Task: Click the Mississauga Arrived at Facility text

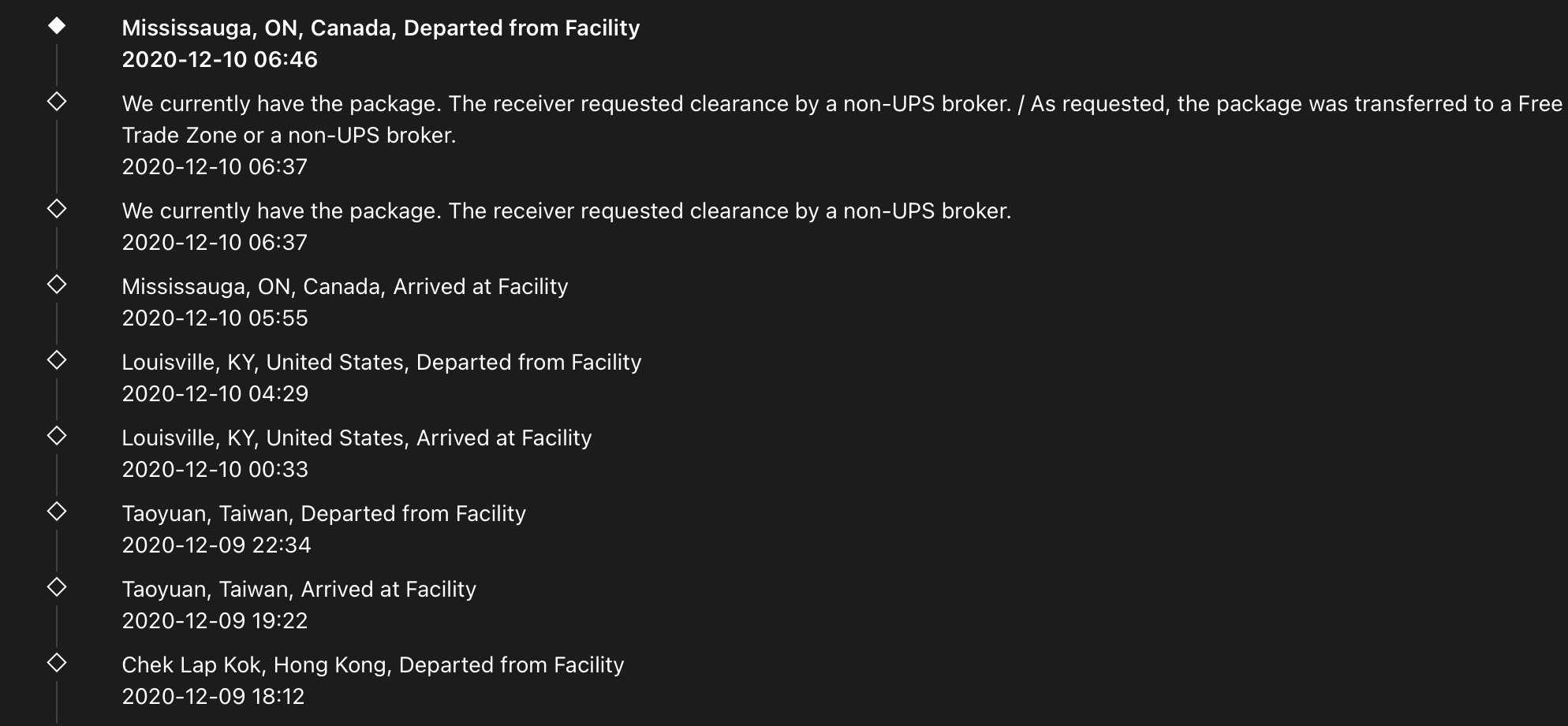Action: pos(345,287)
